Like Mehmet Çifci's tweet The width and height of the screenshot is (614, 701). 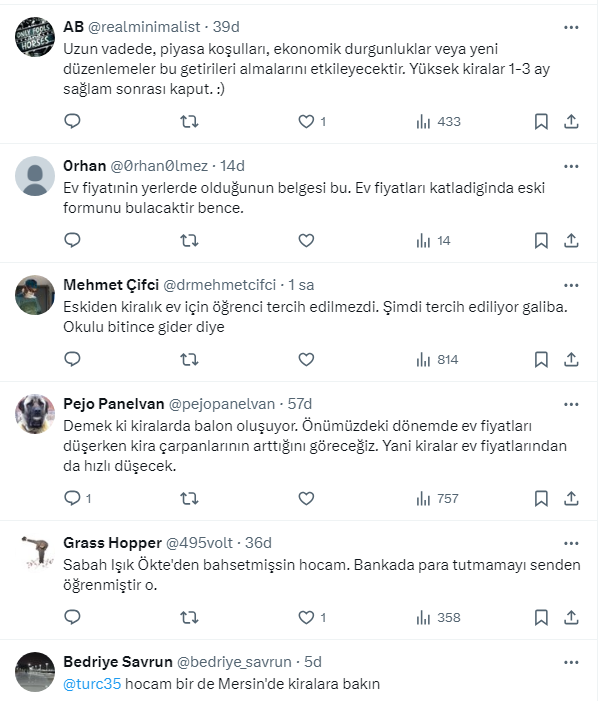(306, 359)
